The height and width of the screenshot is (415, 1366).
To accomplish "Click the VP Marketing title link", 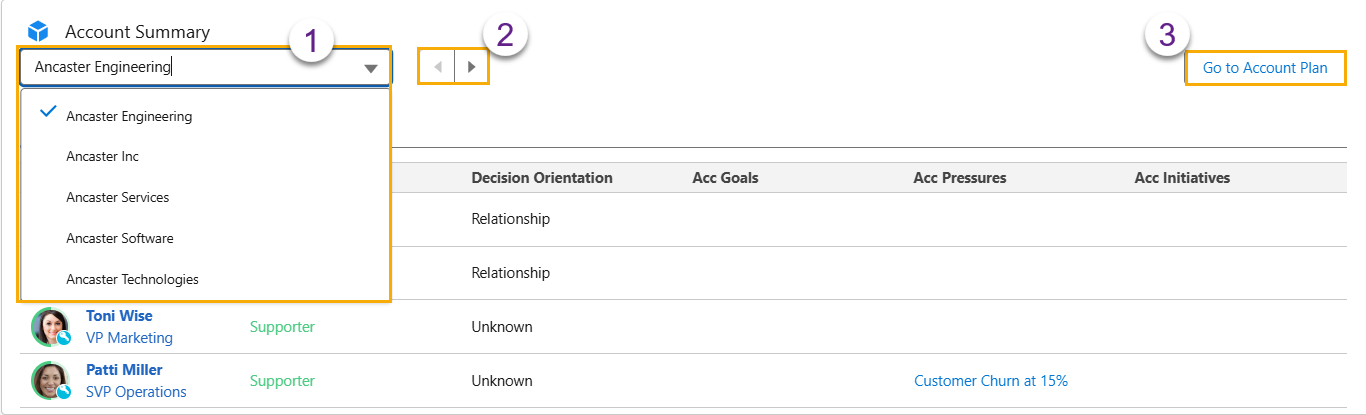I will pyautogui.click(x=129, y=338).
